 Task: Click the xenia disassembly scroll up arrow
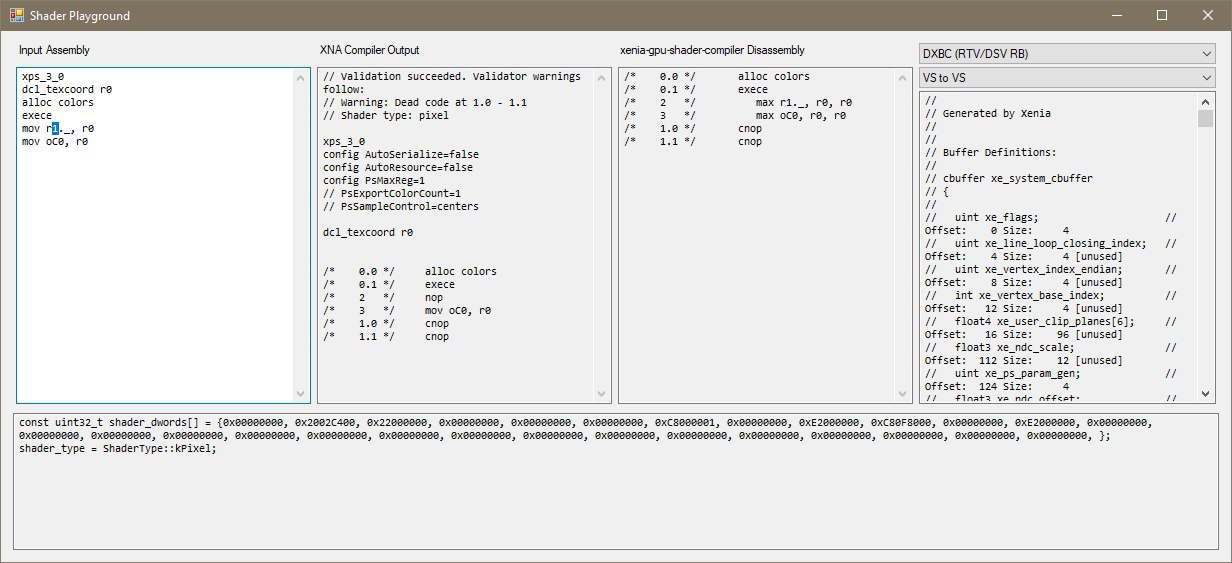point(903,77)
